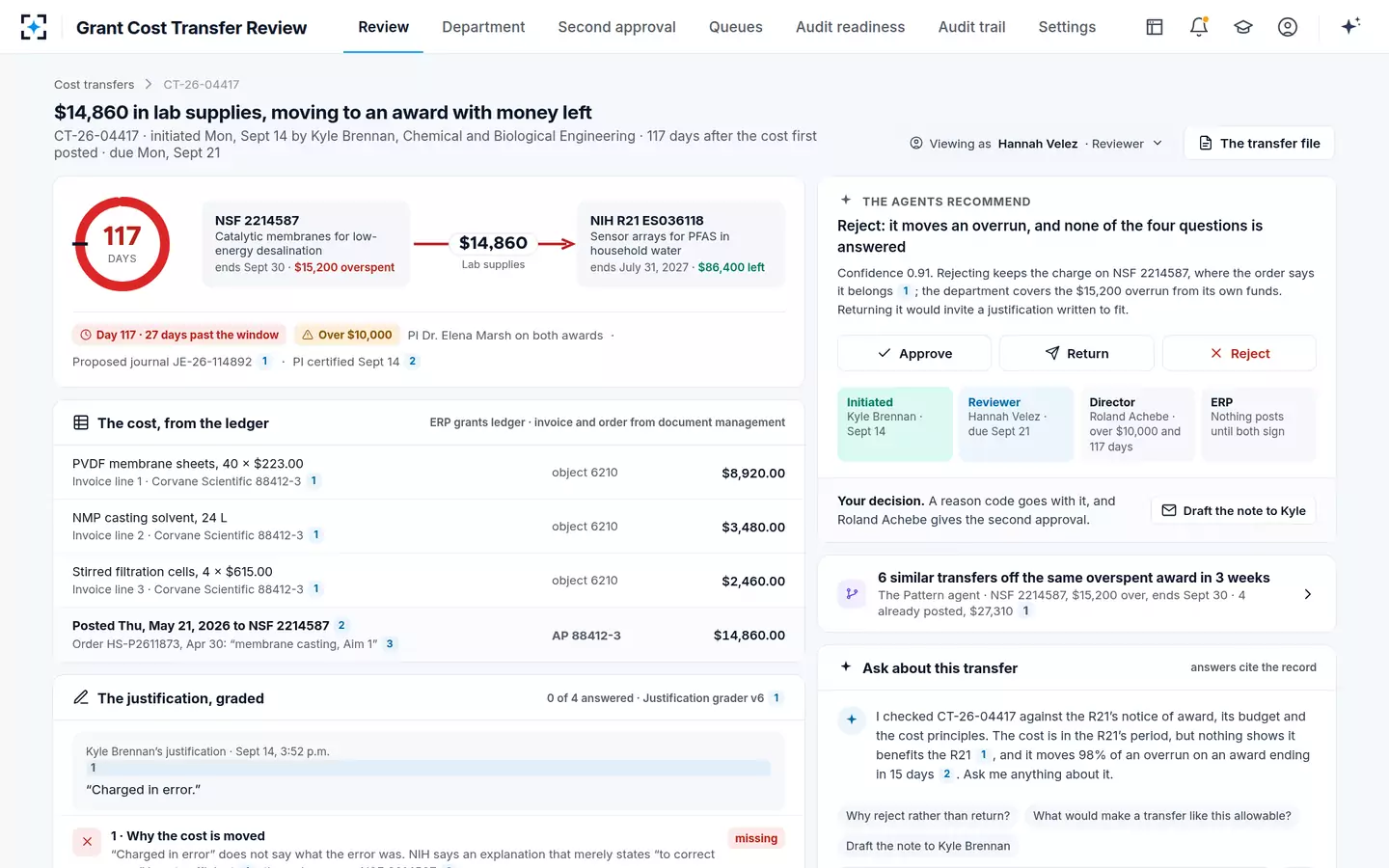Viewport: 1389px width, 868px height.
Task: Select the 'Why reject rather than return?' suggestion
Action: 928,816
